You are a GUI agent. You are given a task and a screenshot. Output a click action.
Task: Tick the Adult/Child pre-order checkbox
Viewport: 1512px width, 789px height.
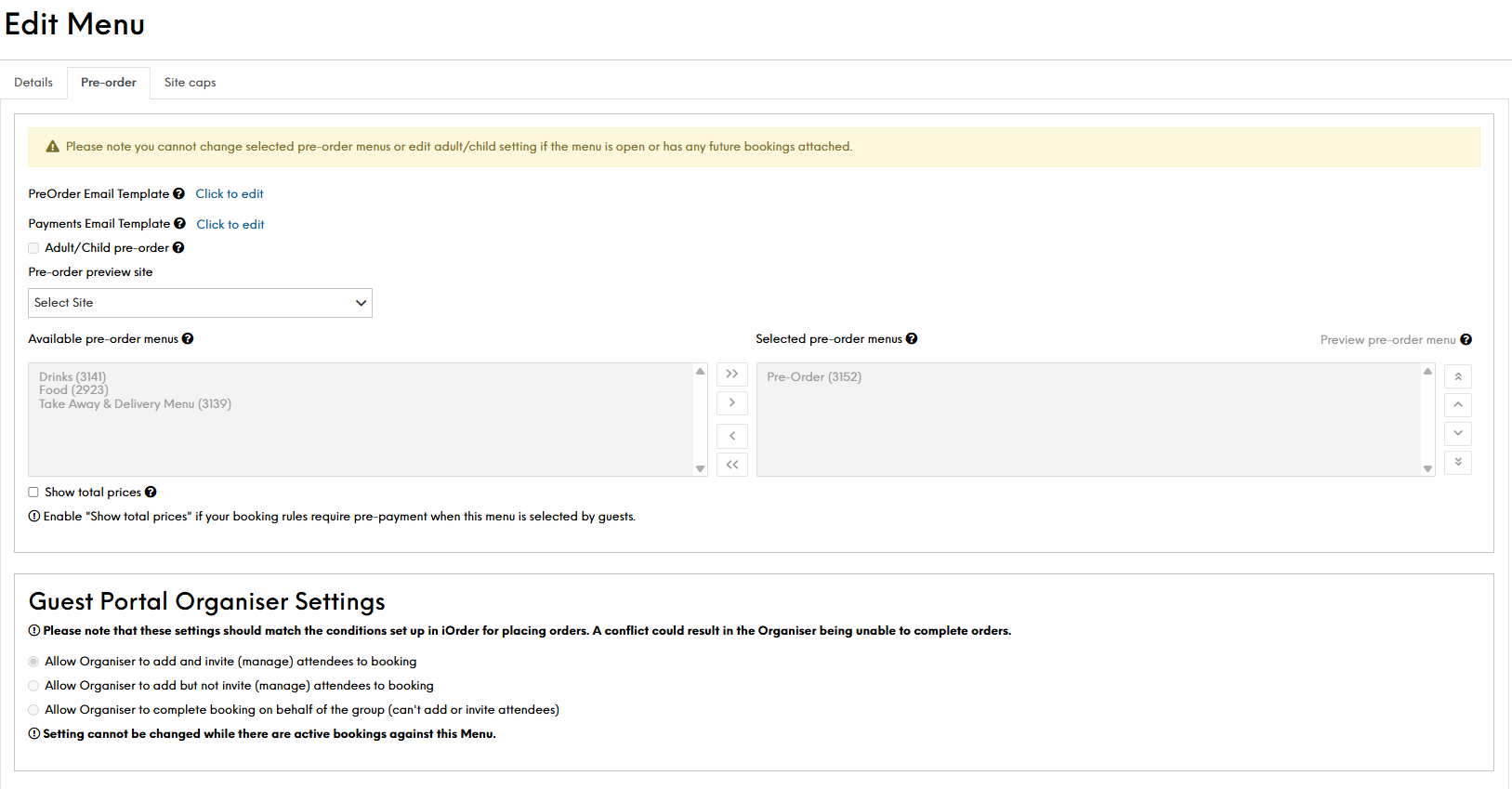pyautogui.click(x=33, y=248)
